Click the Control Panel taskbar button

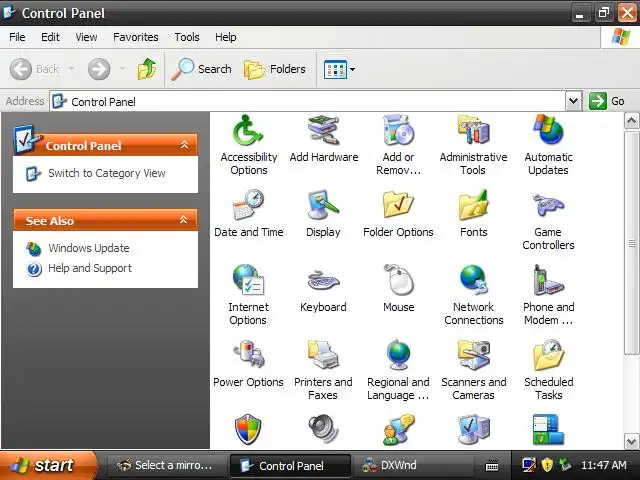(x=291, y=465)
